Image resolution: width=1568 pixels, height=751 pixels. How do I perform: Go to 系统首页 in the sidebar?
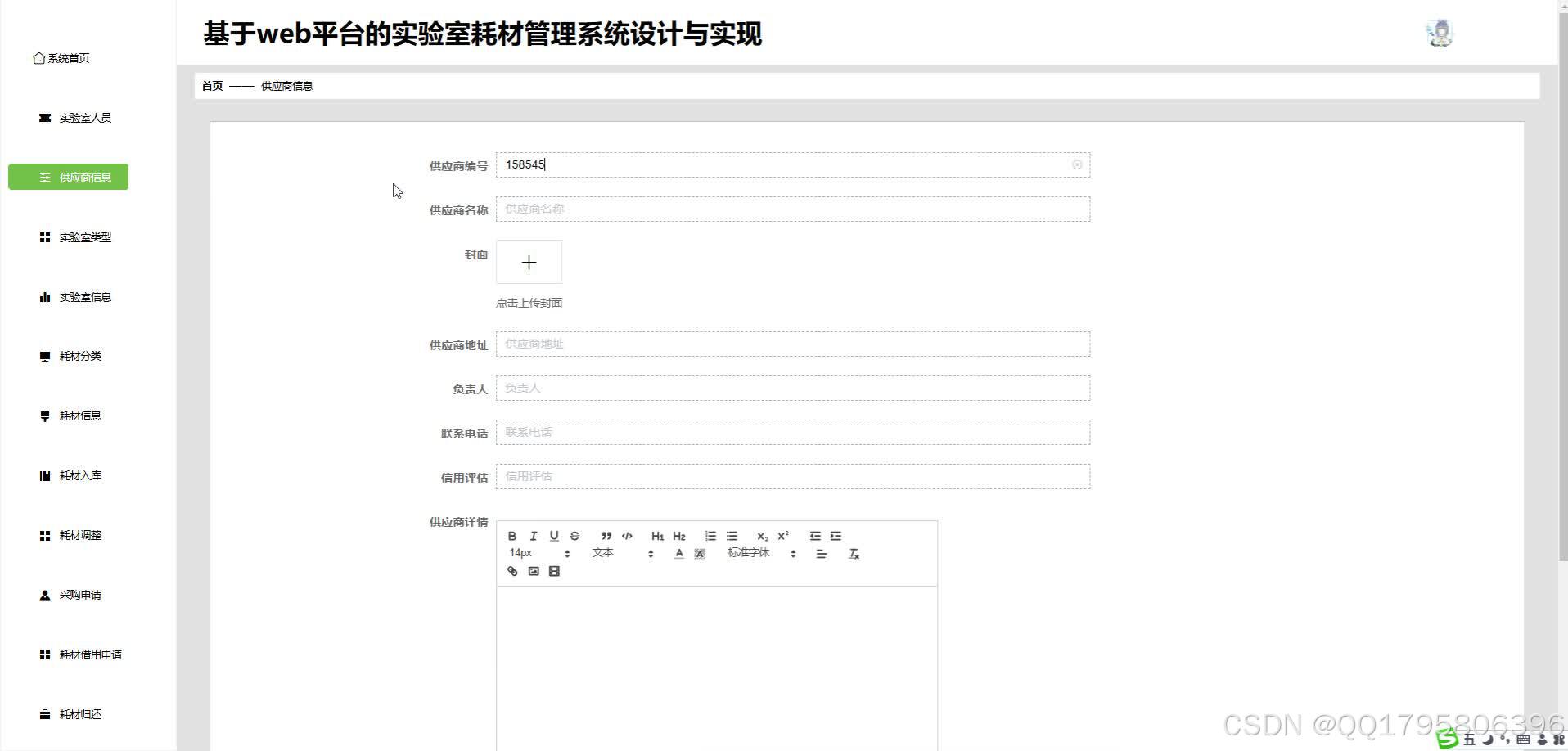pyautogui.click(x=63, y=58)
